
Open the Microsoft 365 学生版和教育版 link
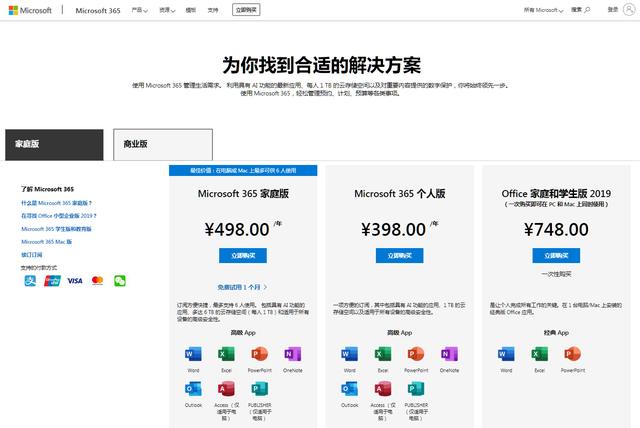coord(56,229)
